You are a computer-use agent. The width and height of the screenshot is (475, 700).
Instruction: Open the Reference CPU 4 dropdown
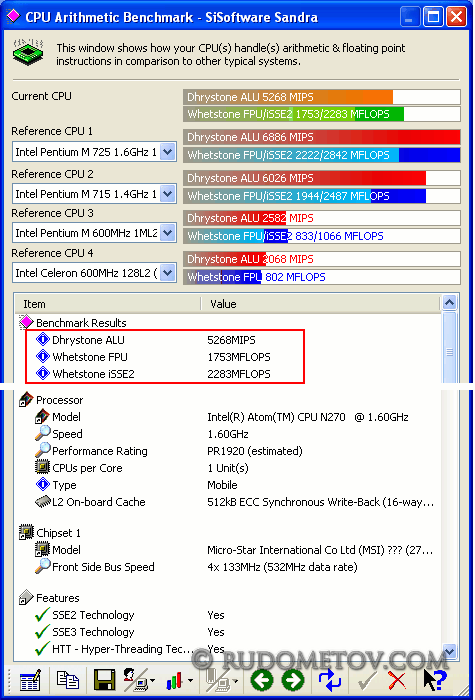(167, 273)
